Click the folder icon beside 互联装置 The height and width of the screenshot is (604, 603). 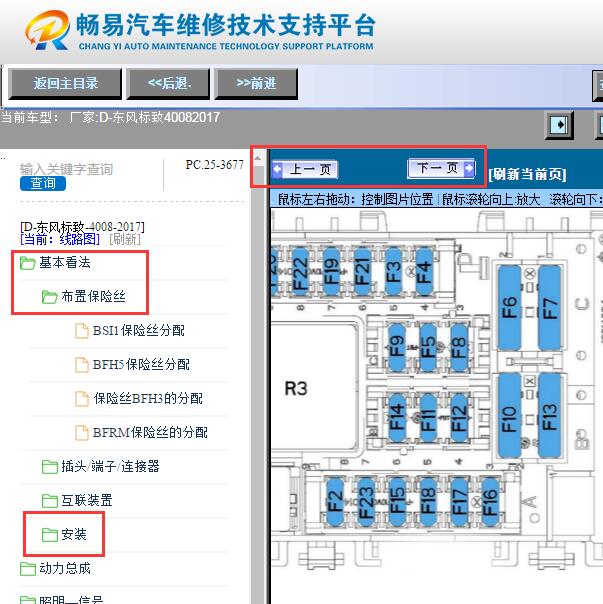[x=50, y=501]
